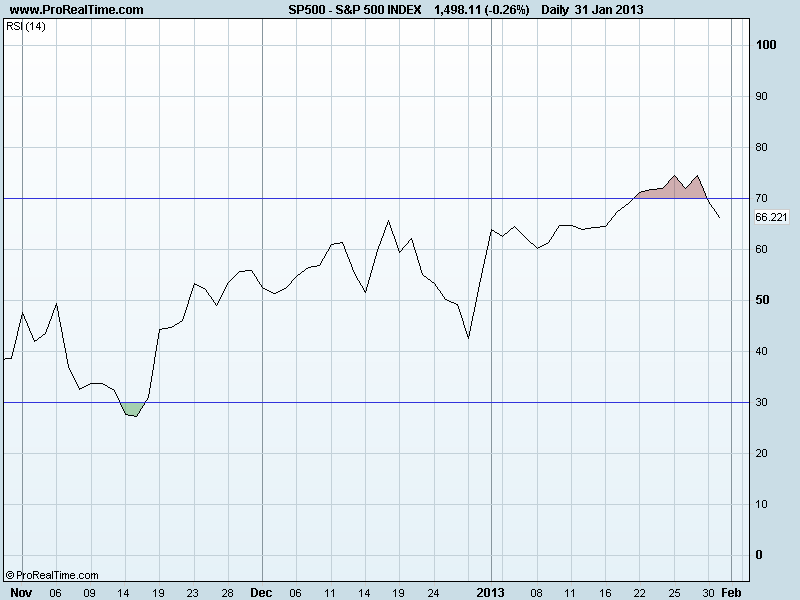Click the RSI (14) indicator label
Screen dimensions: 800x600
click(26, 26)
